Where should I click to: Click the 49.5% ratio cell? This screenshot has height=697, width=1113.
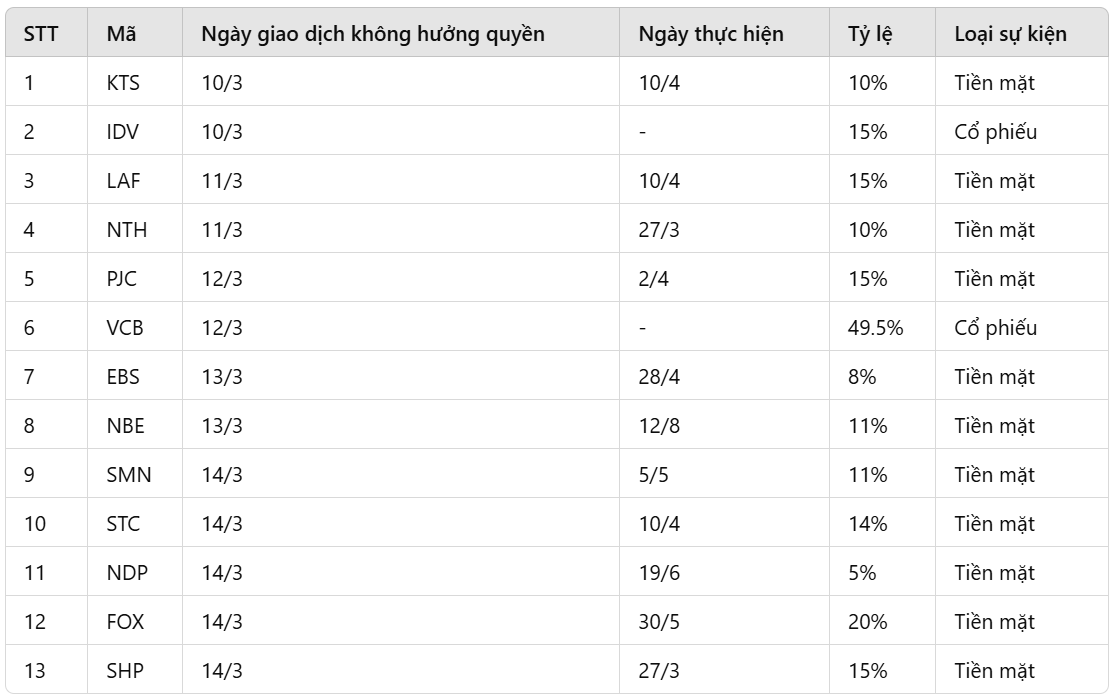876,328
